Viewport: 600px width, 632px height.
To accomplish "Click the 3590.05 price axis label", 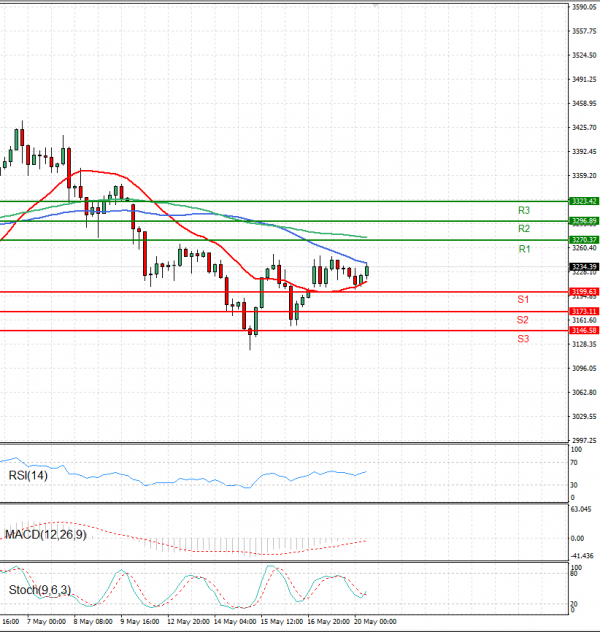I will [582, 8].
